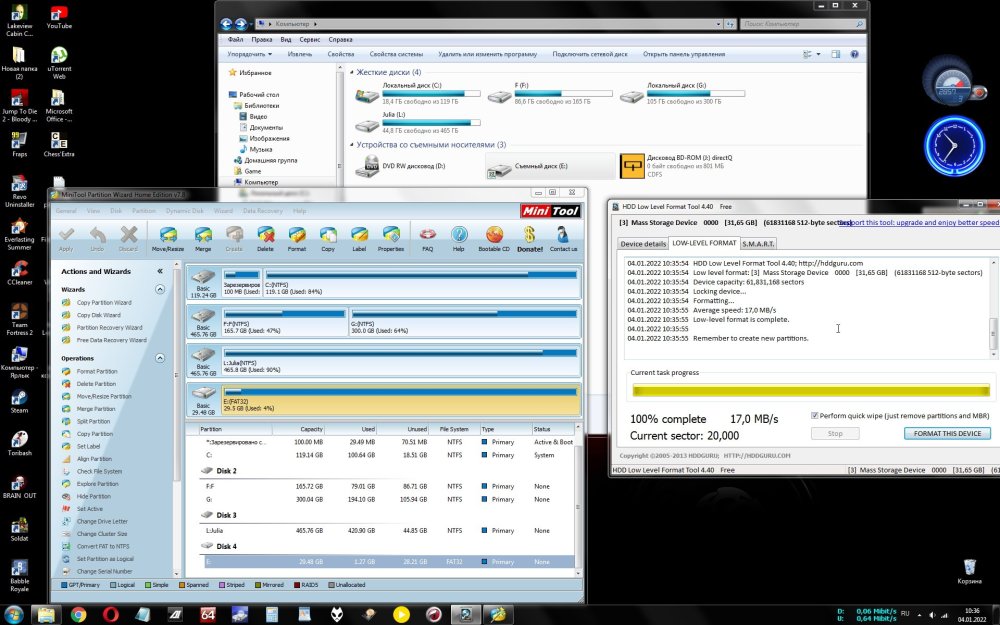The image size is (1000, 625).
Task: Collapse the Actions and Wizards panel
Action: click(159, 271)
